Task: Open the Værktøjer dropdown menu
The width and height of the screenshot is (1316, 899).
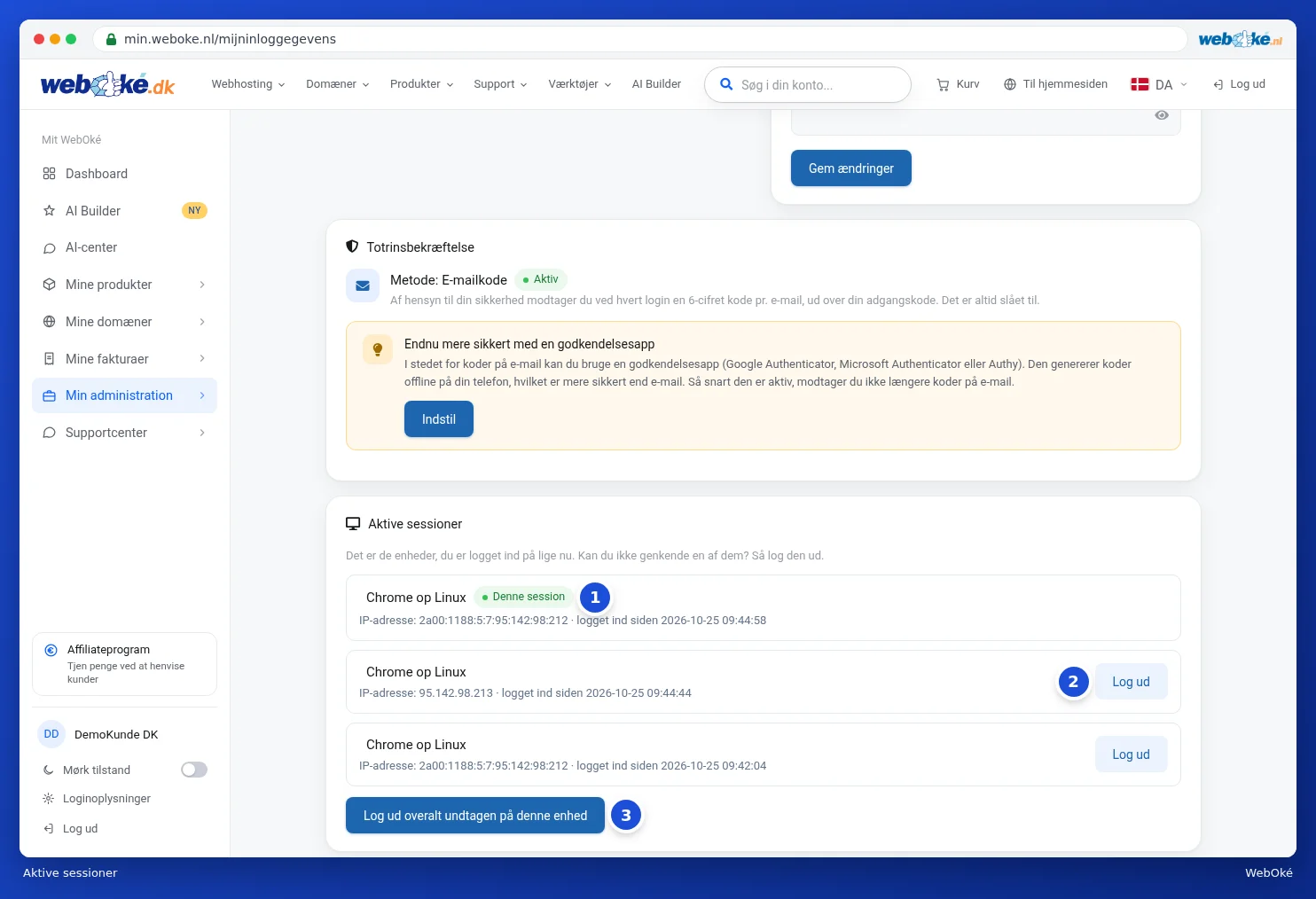Action: click(580, 84)
